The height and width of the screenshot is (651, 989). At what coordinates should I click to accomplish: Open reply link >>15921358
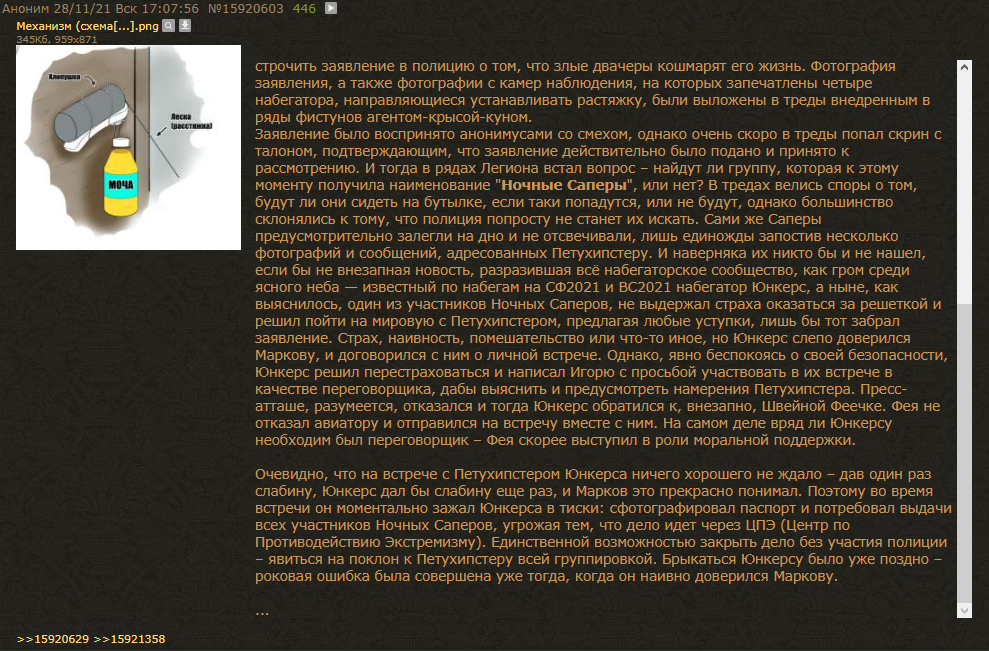tap(129, 639)
